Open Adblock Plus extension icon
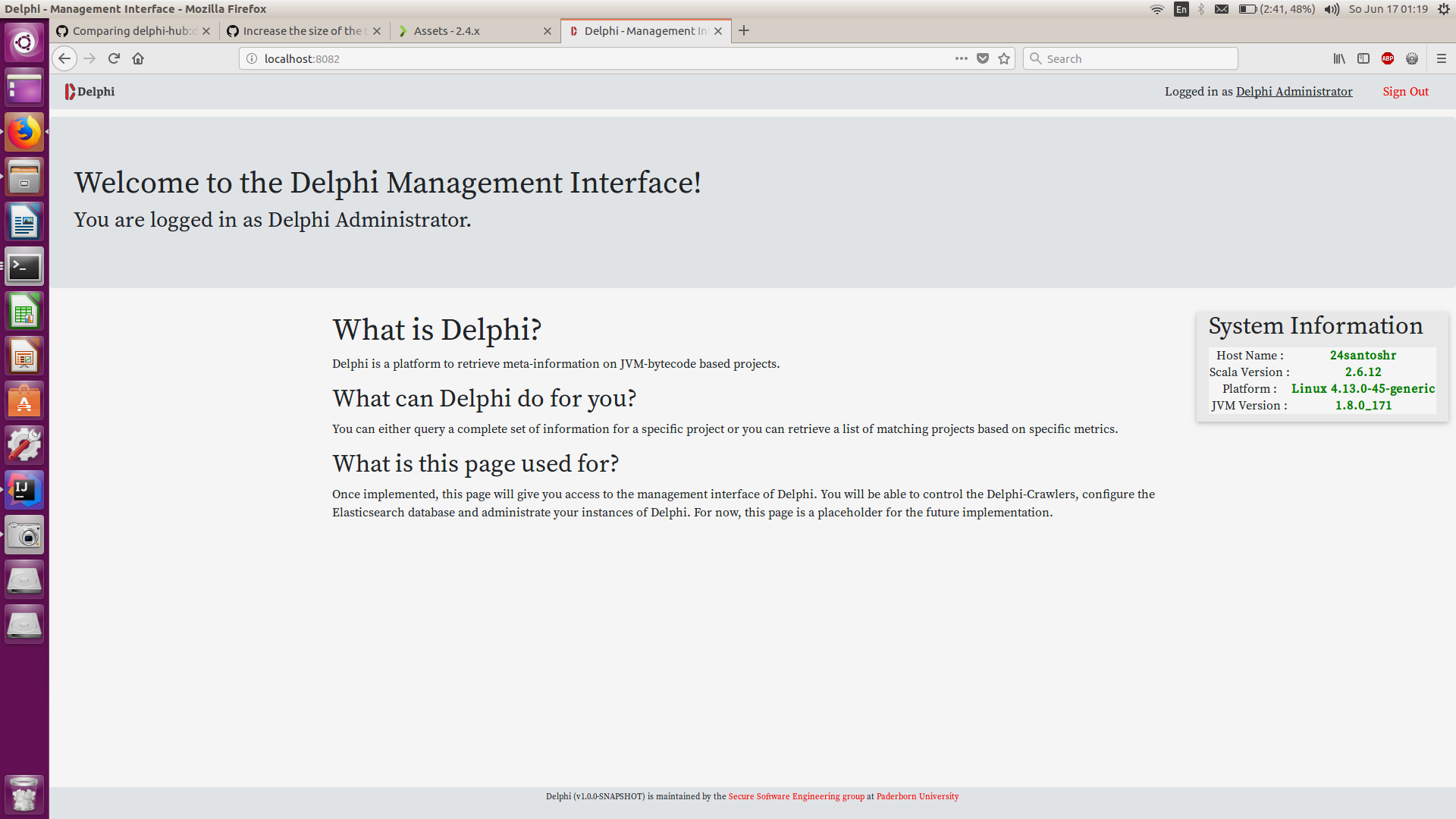Image resolution: width=1456 pixels, height=819 pixels. tap(1388, 58)
